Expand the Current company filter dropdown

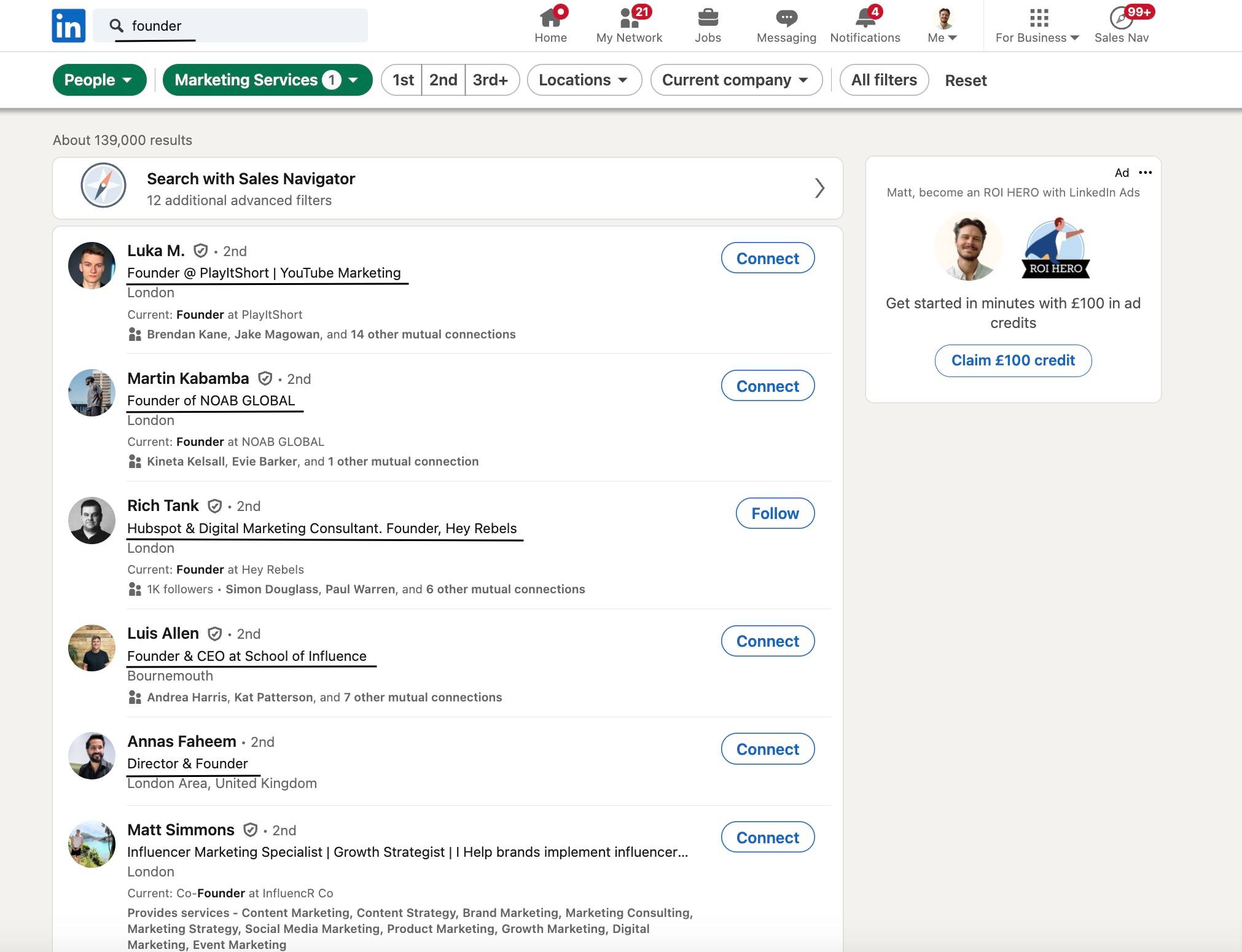[736, 80]
